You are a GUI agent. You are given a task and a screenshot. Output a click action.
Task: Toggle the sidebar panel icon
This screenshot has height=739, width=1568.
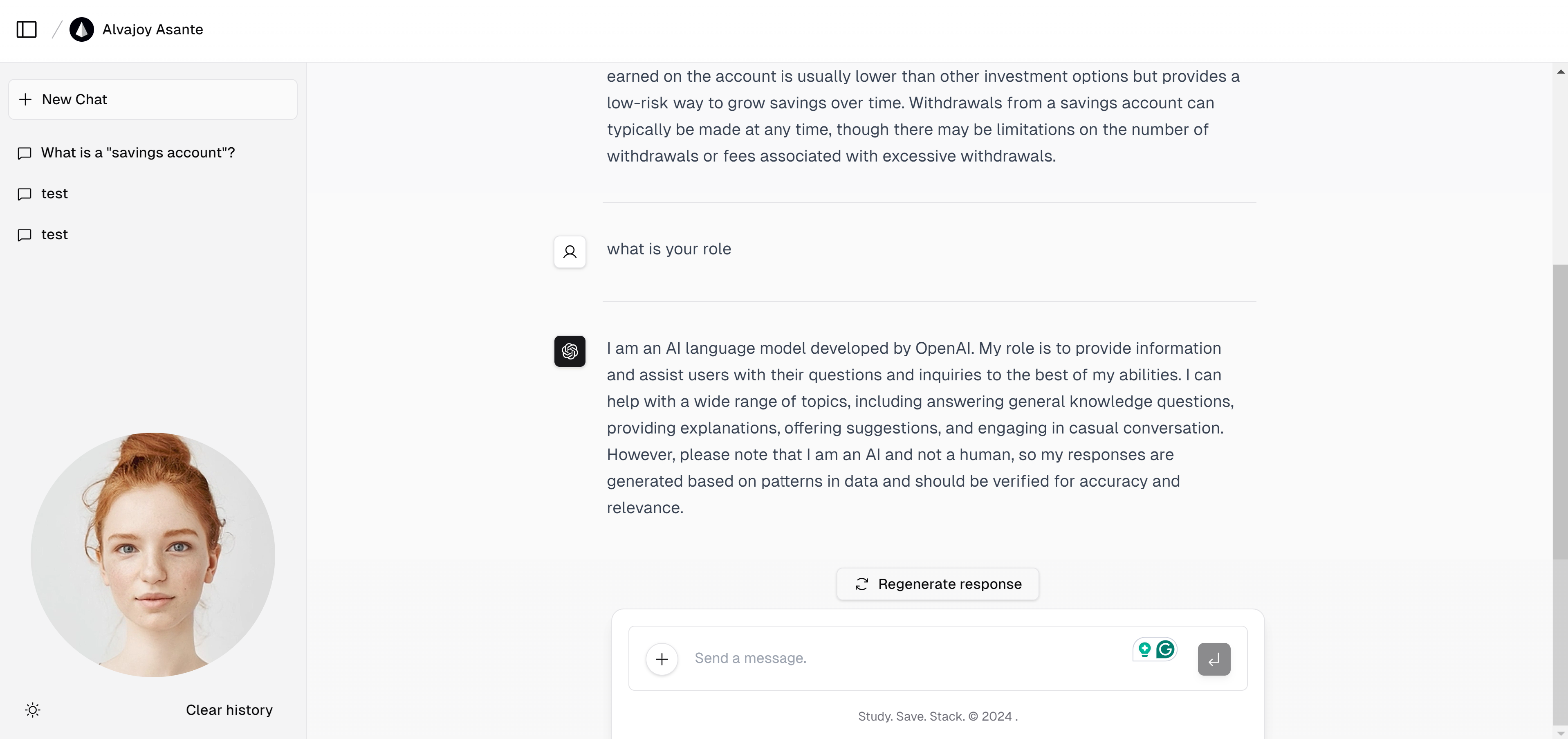pos(27,29)
